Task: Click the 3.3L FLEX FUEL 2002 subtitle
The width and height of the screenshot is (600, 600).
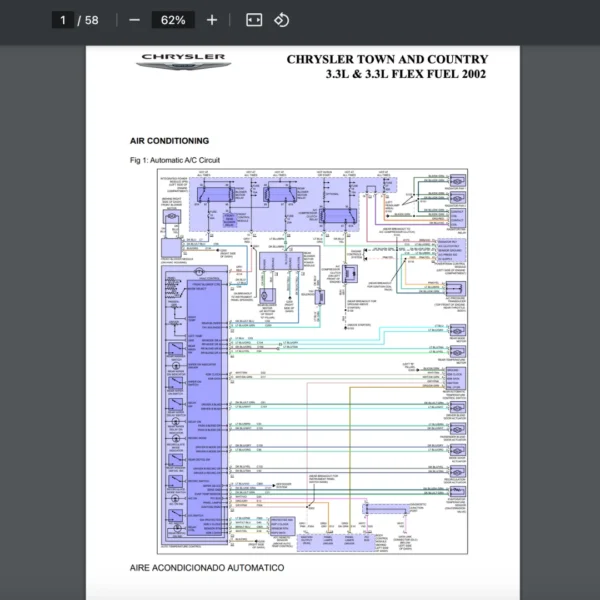Action: (406, 75)
